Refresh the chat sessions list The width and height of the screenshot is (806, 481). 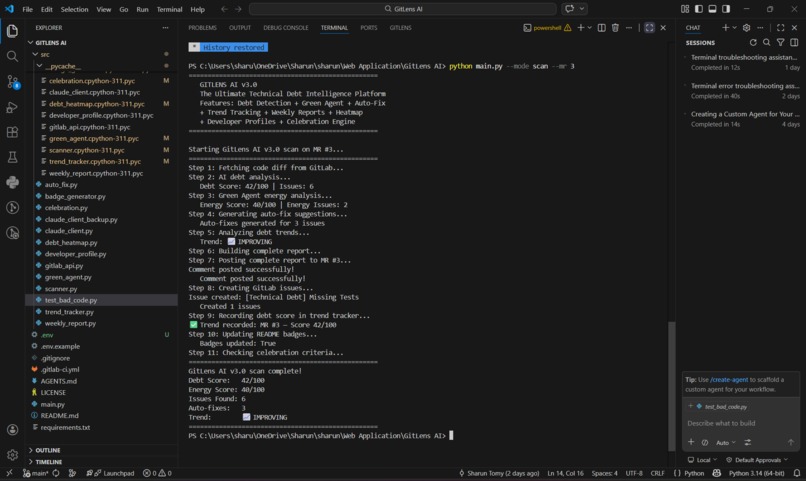point(753,43)
